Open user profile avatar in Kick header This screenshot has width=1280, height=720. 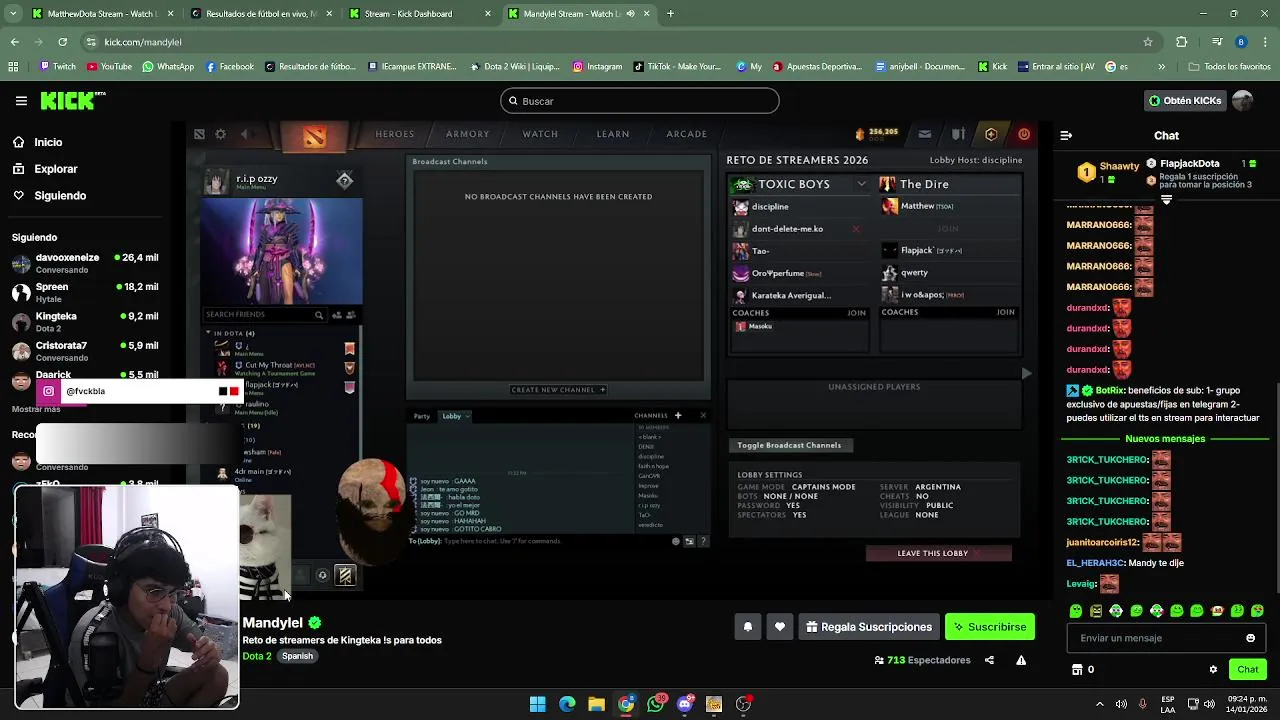[x=1242, y=101]
